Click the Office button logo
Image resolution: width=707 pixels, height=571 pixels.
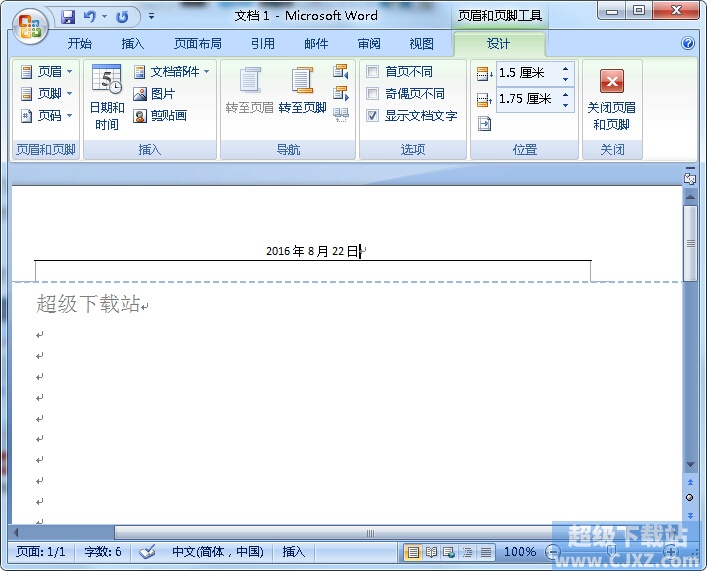(x=29, y=24)
